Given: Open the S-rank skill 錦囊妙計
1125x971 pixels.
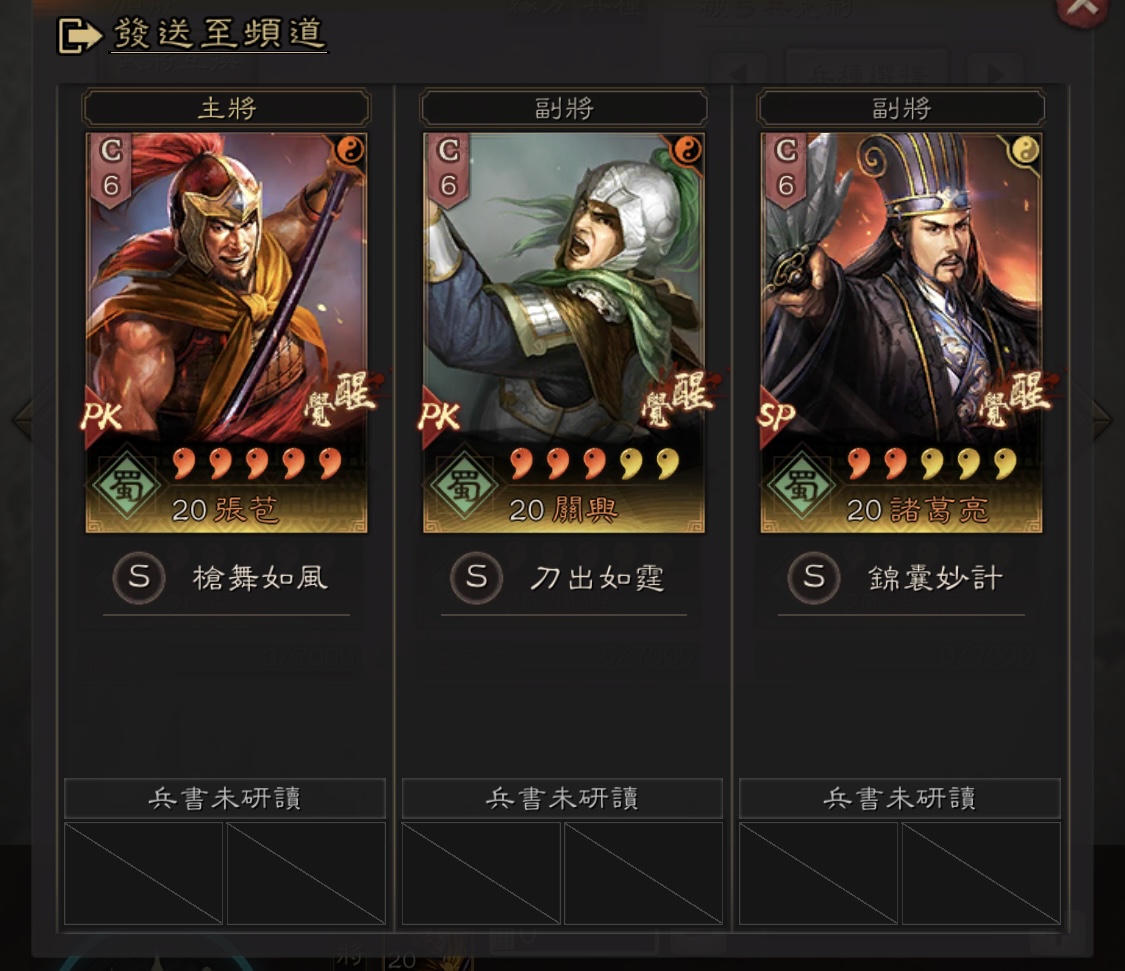Looking at the screenshot, I should click(900, 578).
